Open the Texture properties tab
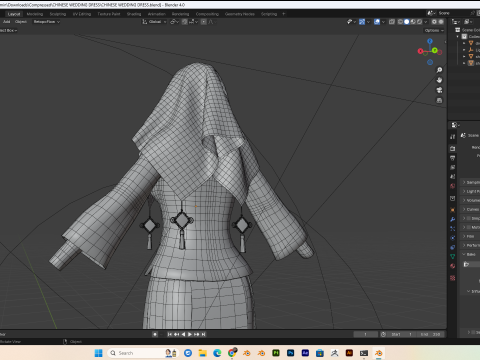This screenshot has width=480, height=360. pos(452,278)
